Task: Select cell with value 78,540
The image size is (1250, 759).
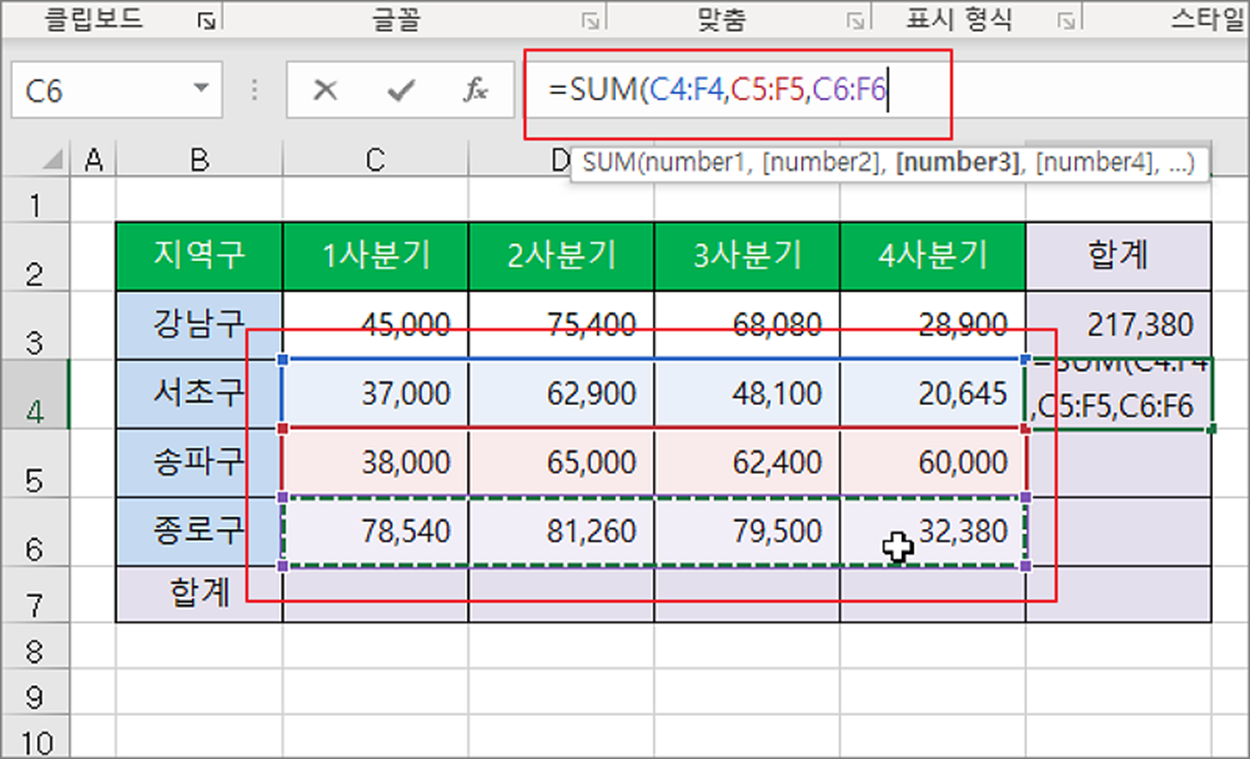Action: tap(375, 531)
